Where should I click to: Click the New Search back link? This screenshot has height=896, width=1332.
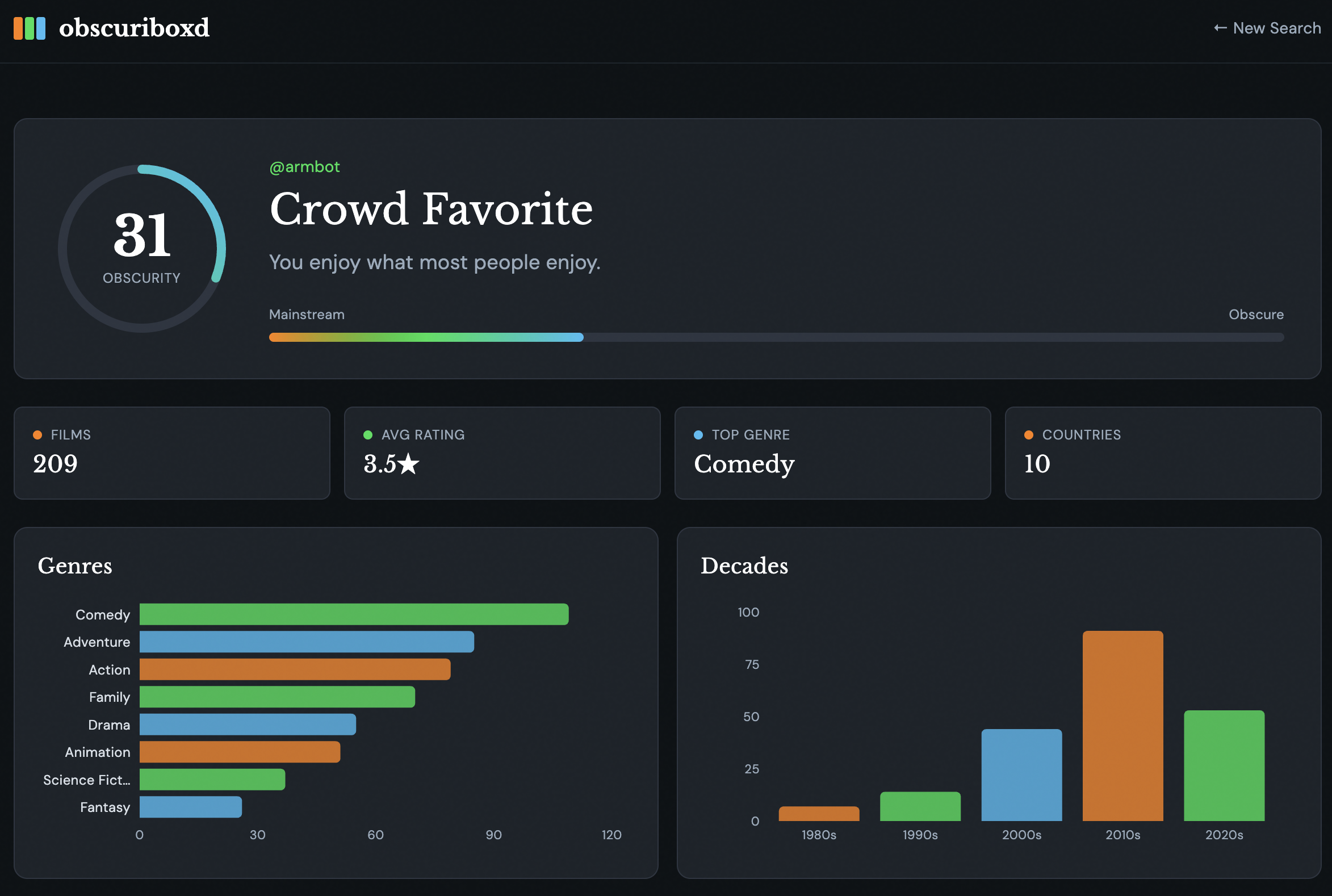[1267, 28]
